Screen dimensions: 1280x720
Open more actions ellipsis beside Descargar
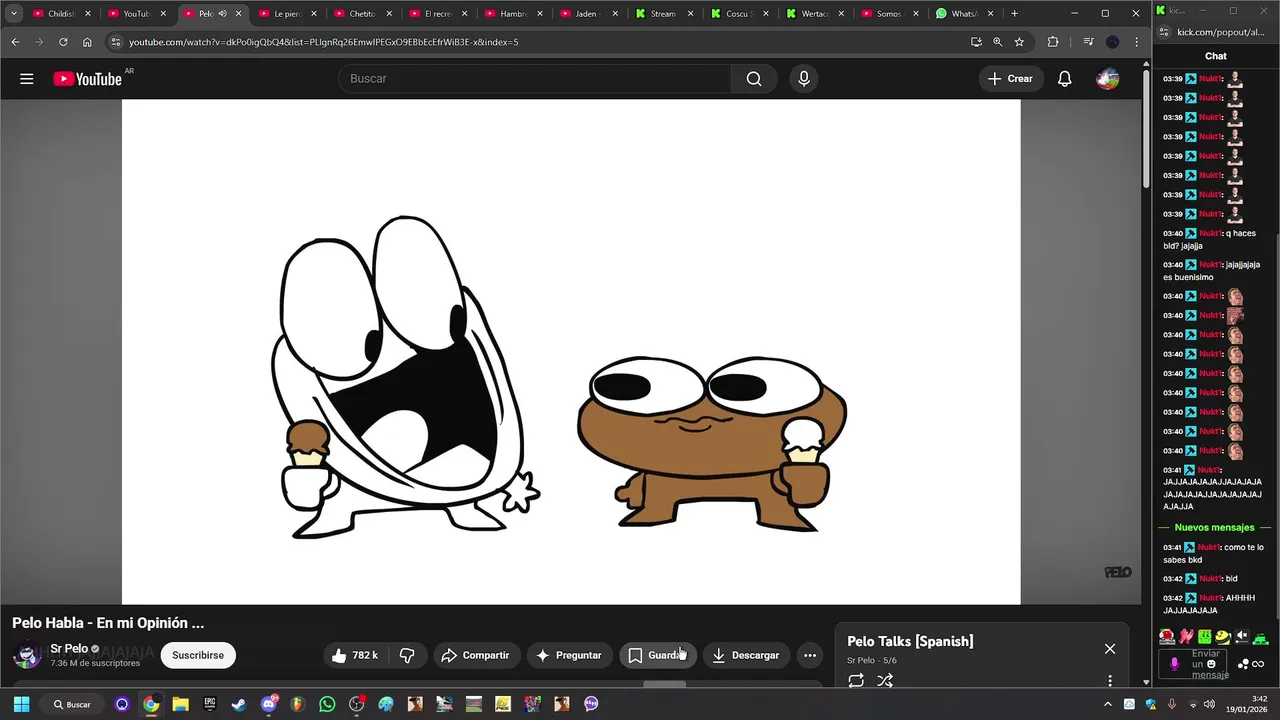click(810, 655)
